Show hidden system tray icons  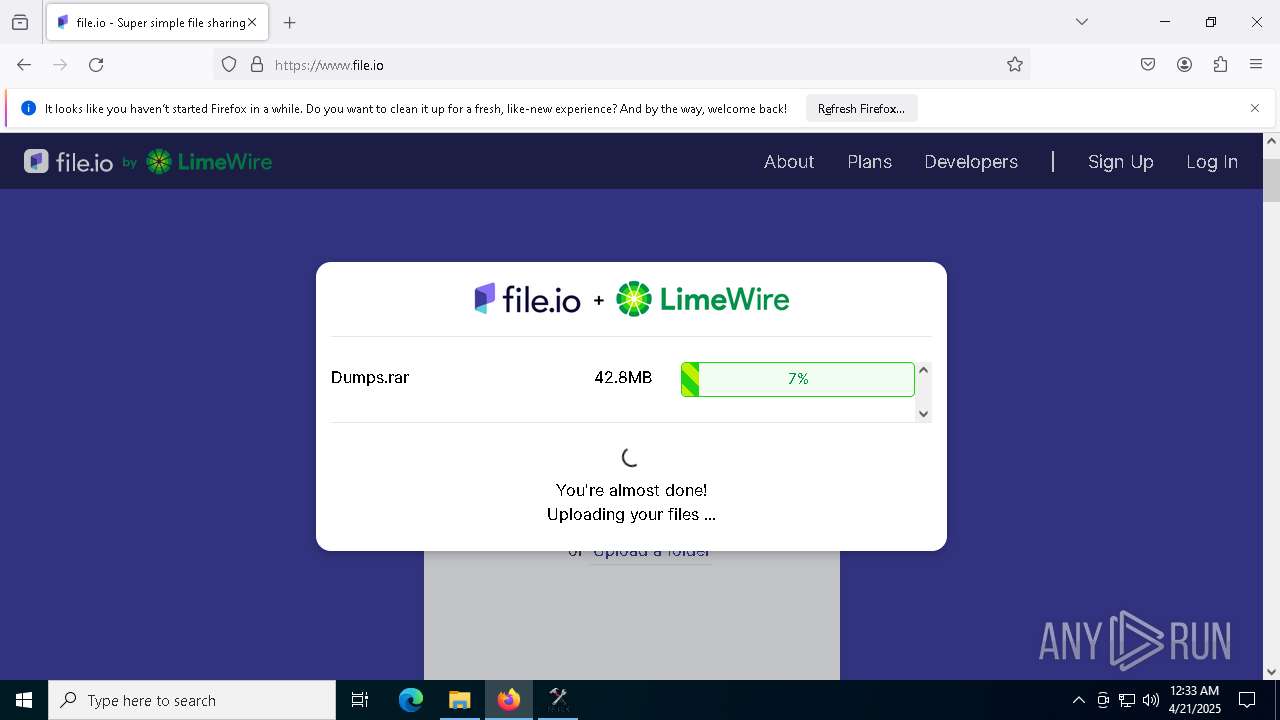point(1078,700)
